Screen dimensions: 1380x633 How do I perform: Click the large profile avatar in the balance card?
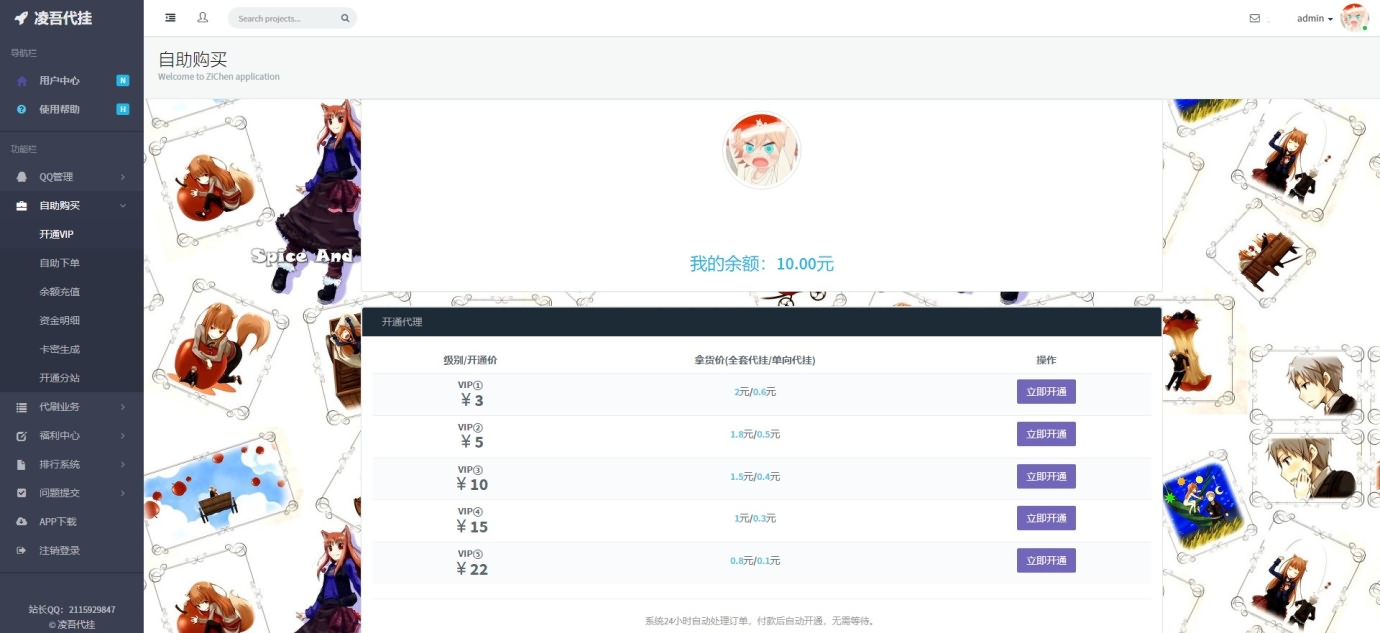point(762,150)
